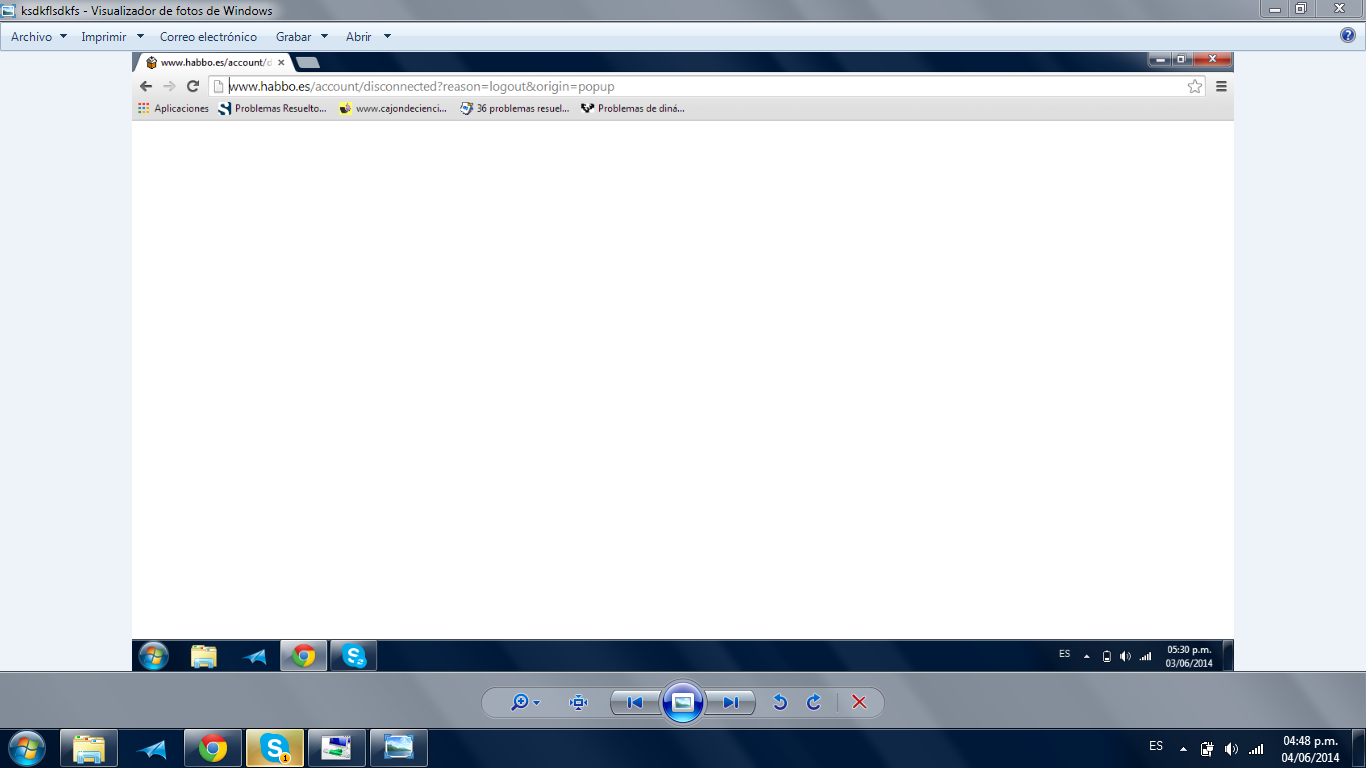Image resolution: width=1366 pixels, height=768 pixels.
Task: Click the actual size fit button
Action: [578, 703]
